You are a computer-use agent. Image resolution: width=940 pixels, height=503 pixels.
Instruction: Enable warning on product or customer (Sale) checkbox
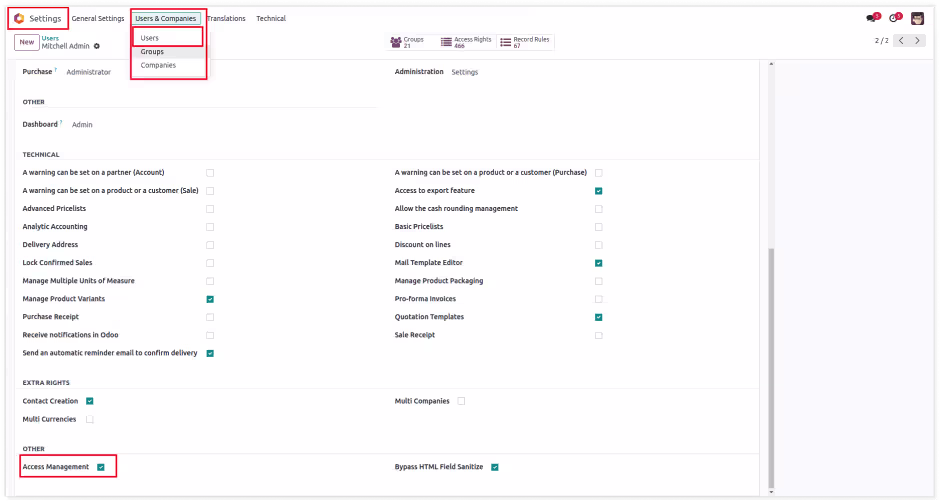[210, 191]
